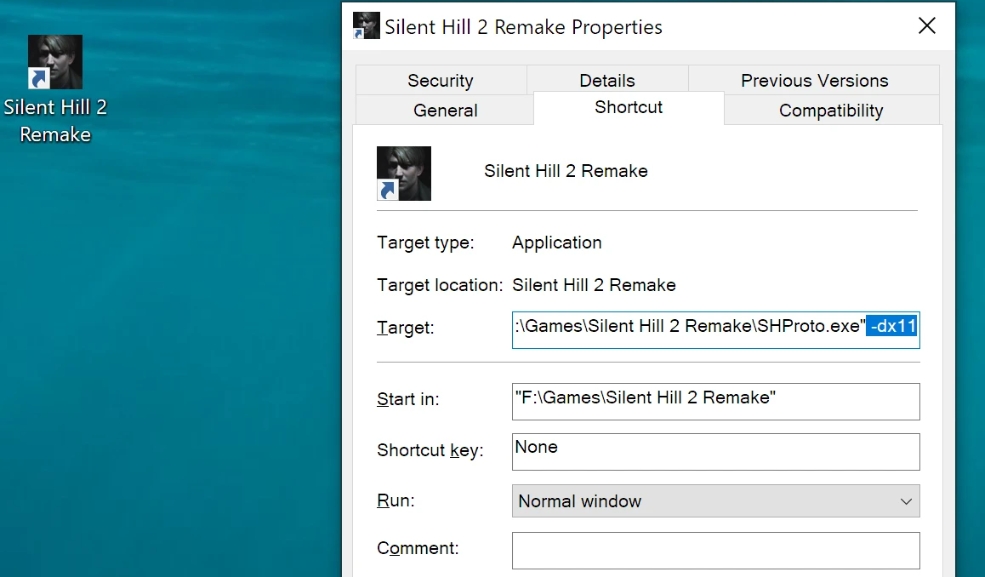This screenshot has width=985, height=577.
Task: Click the highlighted -dx11 text in Target
Action: click(x=892, y=326)
